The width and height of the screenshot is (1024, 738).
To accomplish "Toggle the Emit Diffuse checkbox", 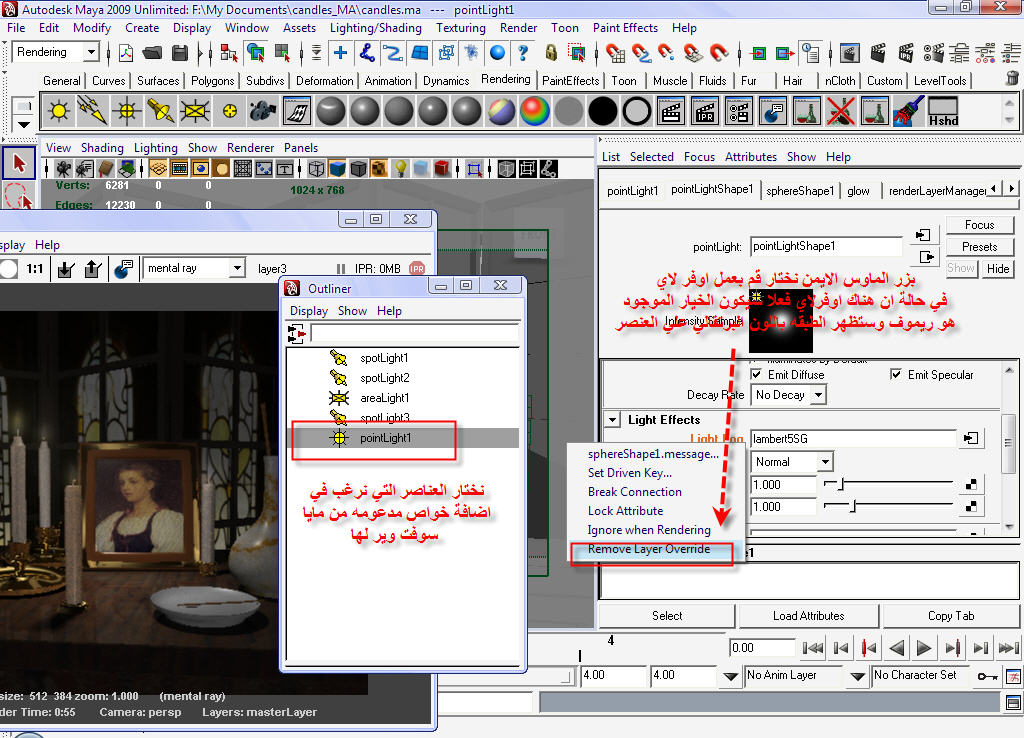I will click(x=756, y=374).
